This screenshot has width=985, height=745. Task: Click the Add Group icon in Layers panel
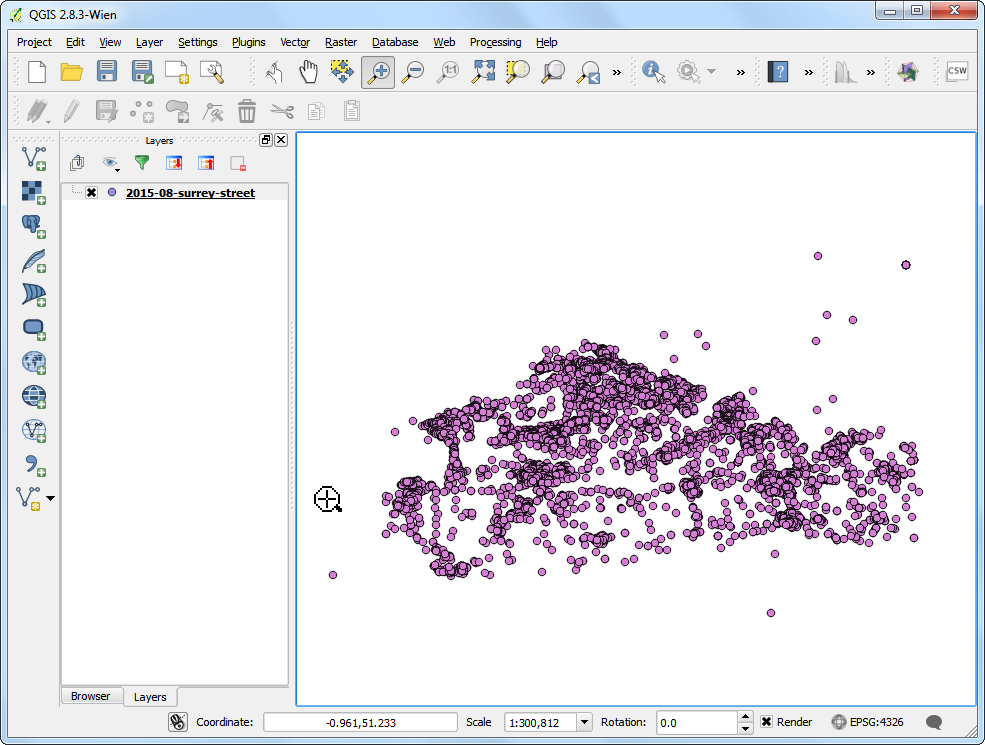pyautogui.click(x=77, y=163)
